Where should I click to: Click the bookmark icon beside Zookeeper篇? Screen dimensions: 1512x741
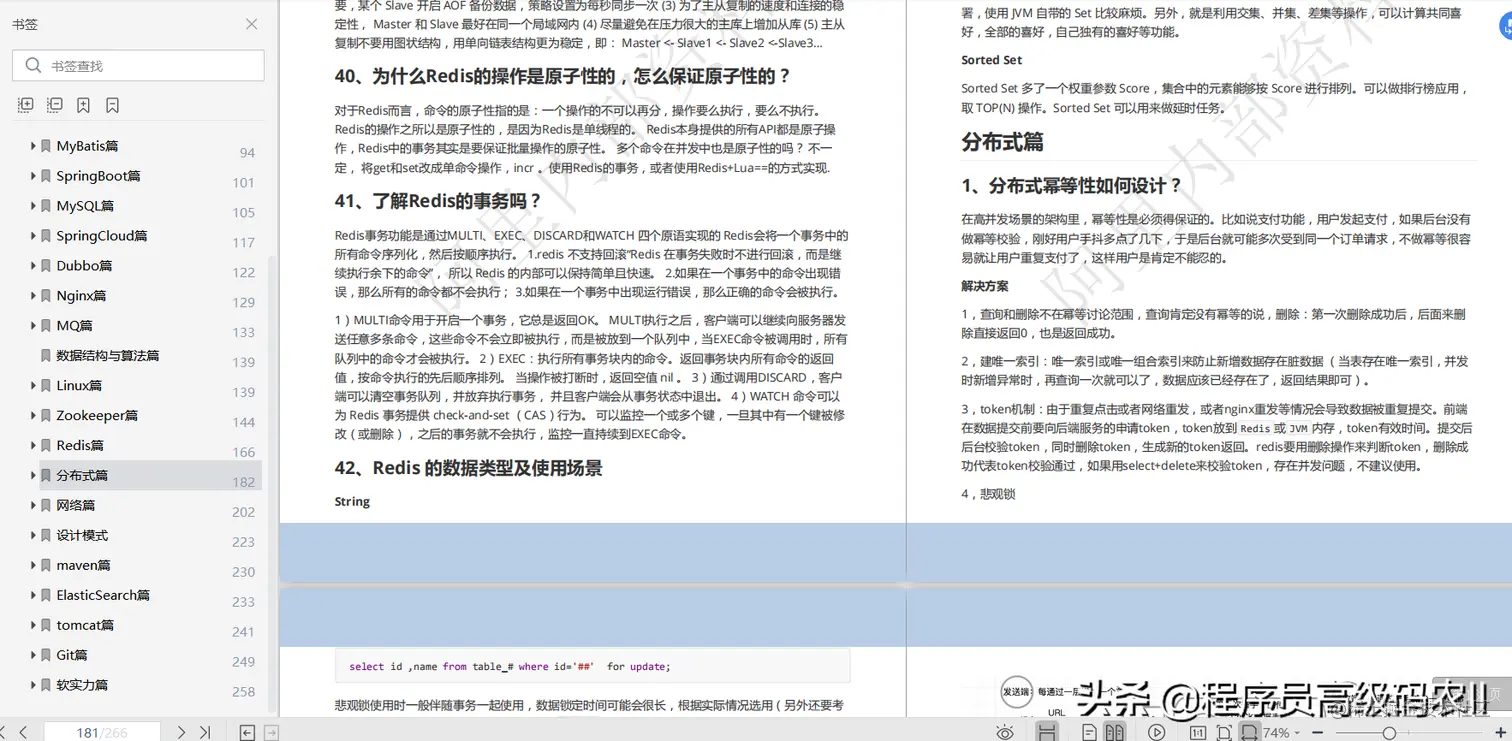(46, 416)
